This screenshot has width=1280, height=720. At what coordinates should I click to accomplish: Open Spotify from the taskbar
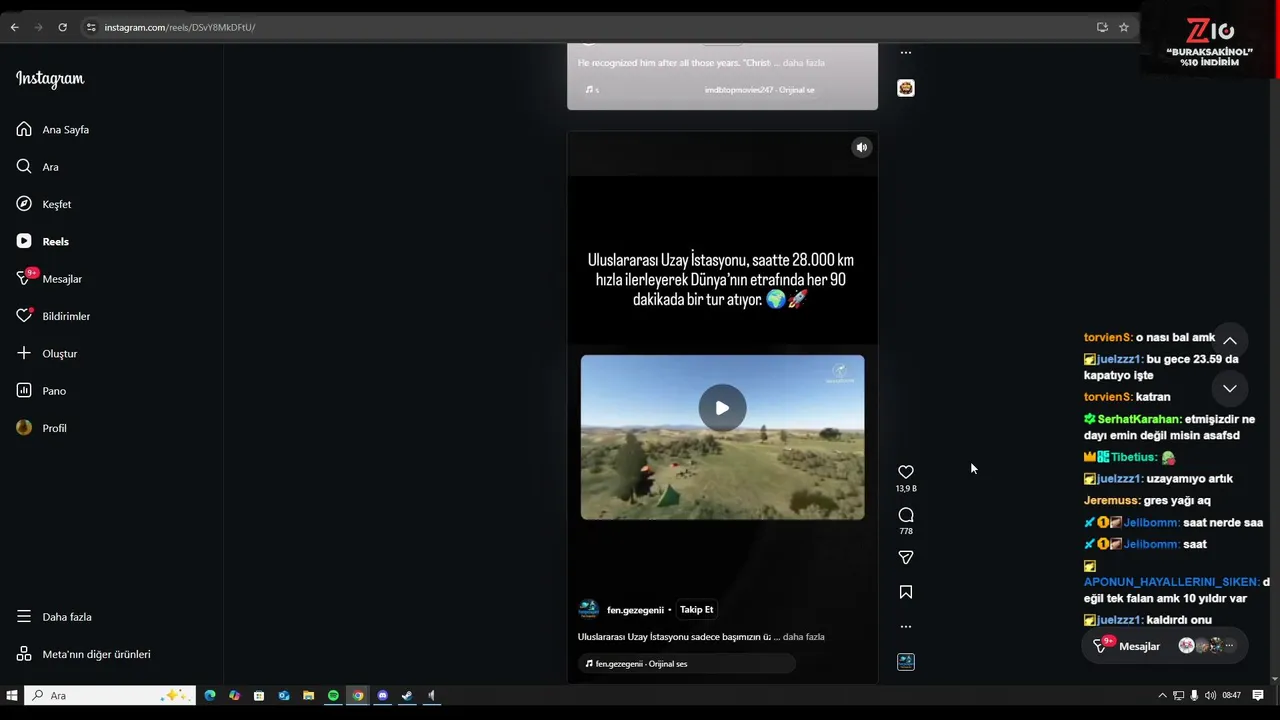(x=333, y=695)
